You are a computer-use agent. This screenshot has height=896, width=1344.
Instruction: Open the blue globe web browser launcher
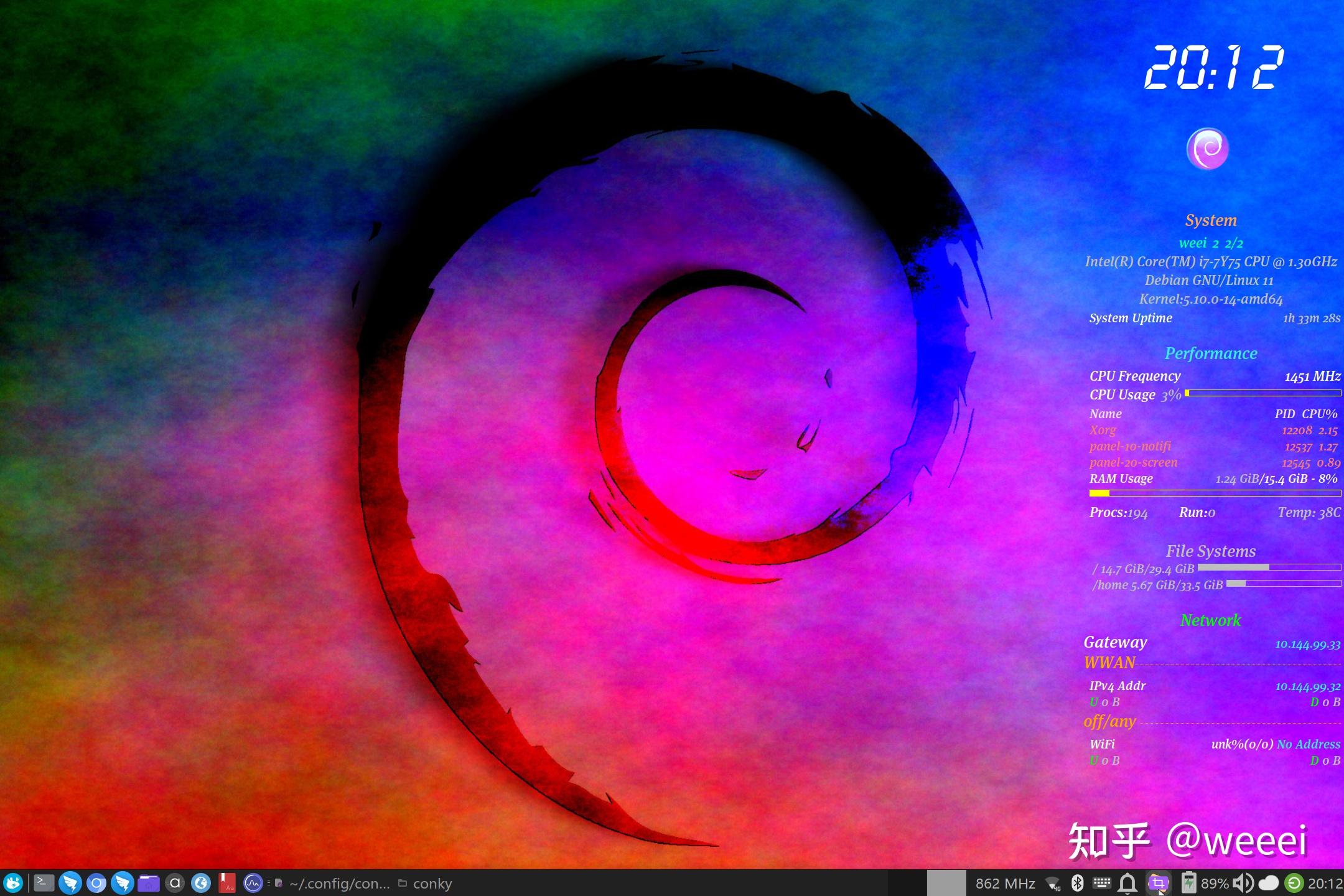pos(200,883)
